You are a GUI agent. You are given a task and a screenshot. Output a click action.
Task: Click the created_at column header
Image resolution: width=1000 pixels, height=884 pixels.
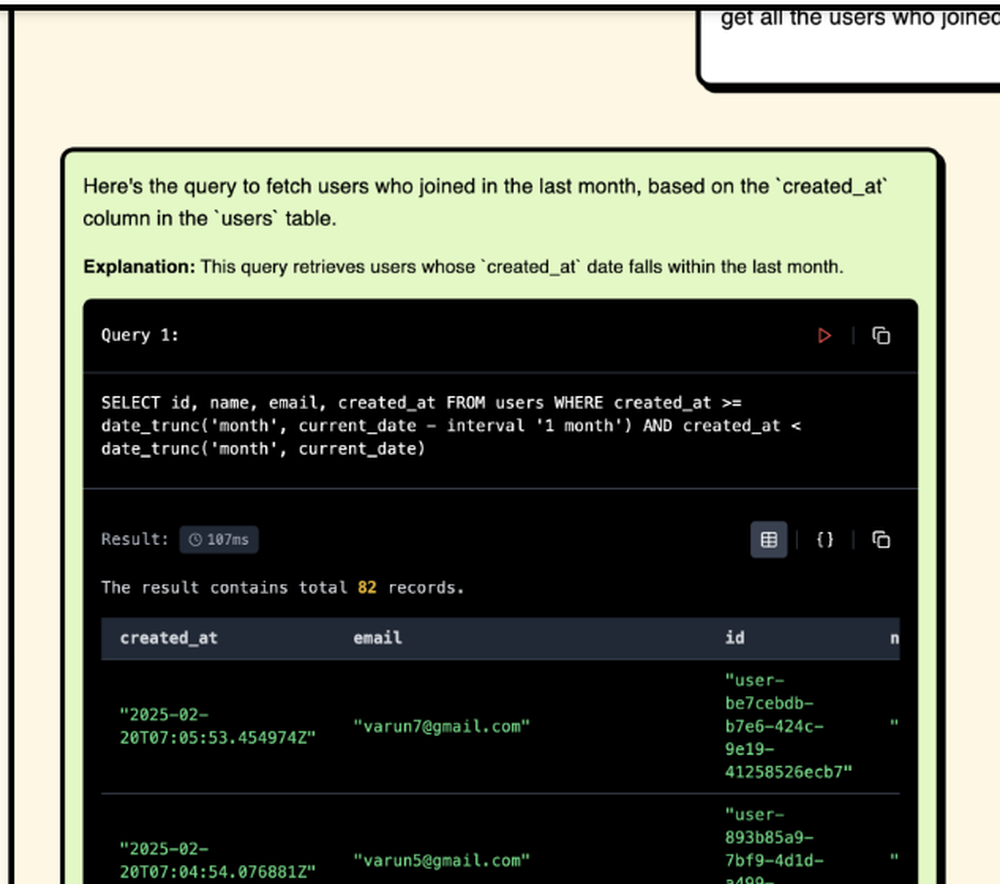[168, 638]
